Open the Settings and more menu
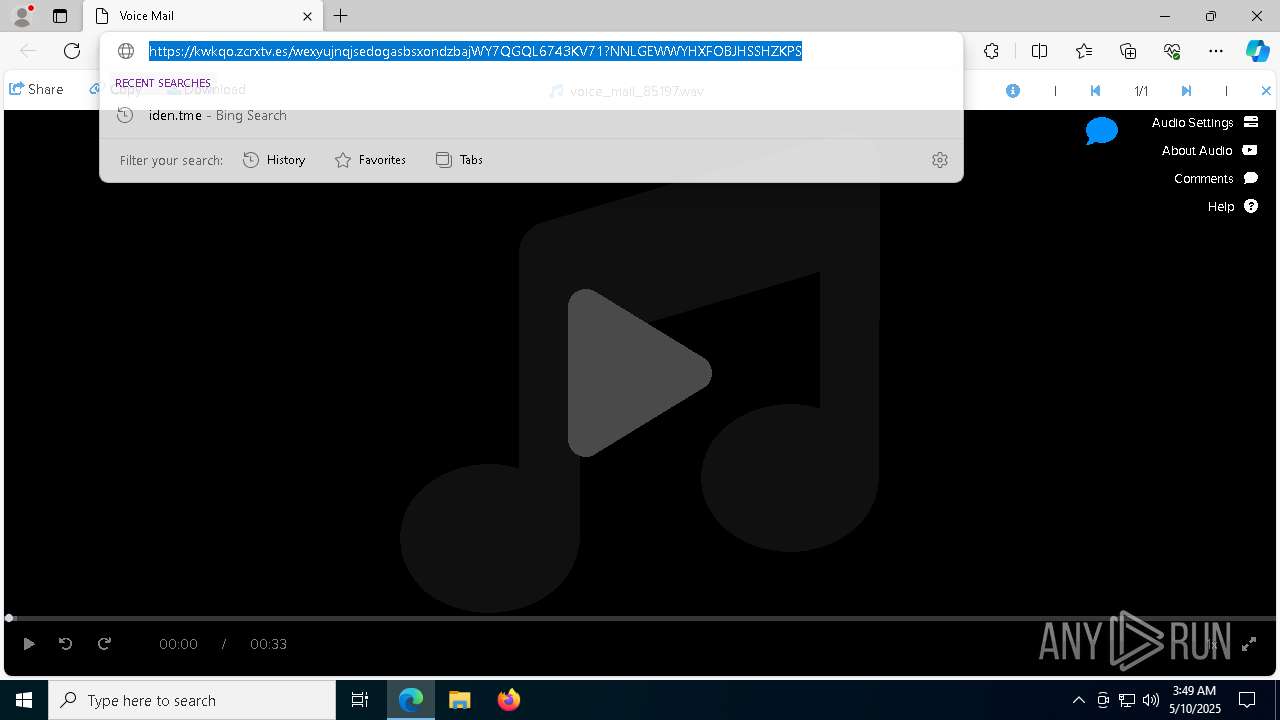 pyautogui.click(x=1216, y=51)
